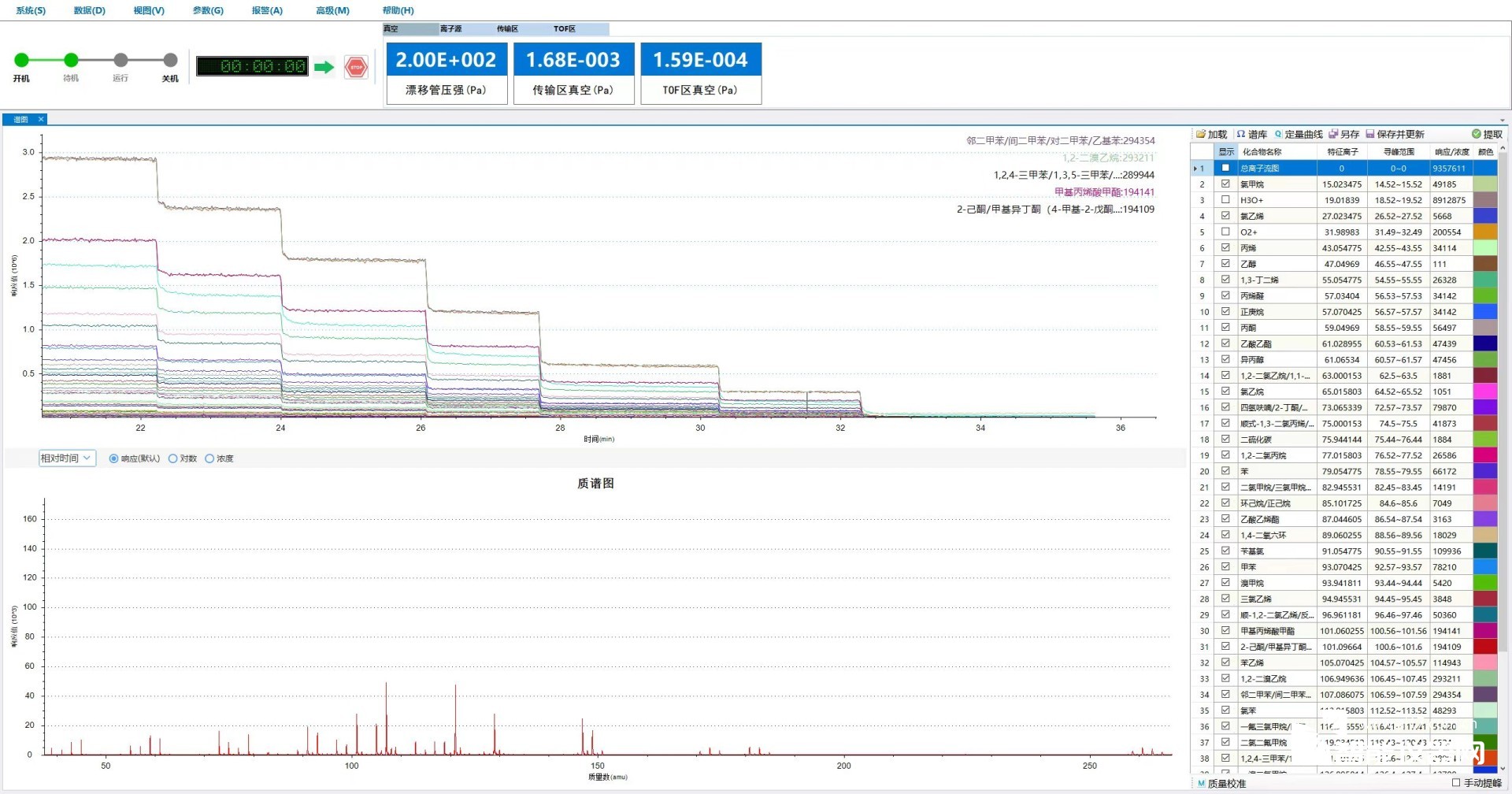The image size is (1512, 794).
Task: Open the 参数(G) menu
Action: pyautogui.click(x=208, y=10)
